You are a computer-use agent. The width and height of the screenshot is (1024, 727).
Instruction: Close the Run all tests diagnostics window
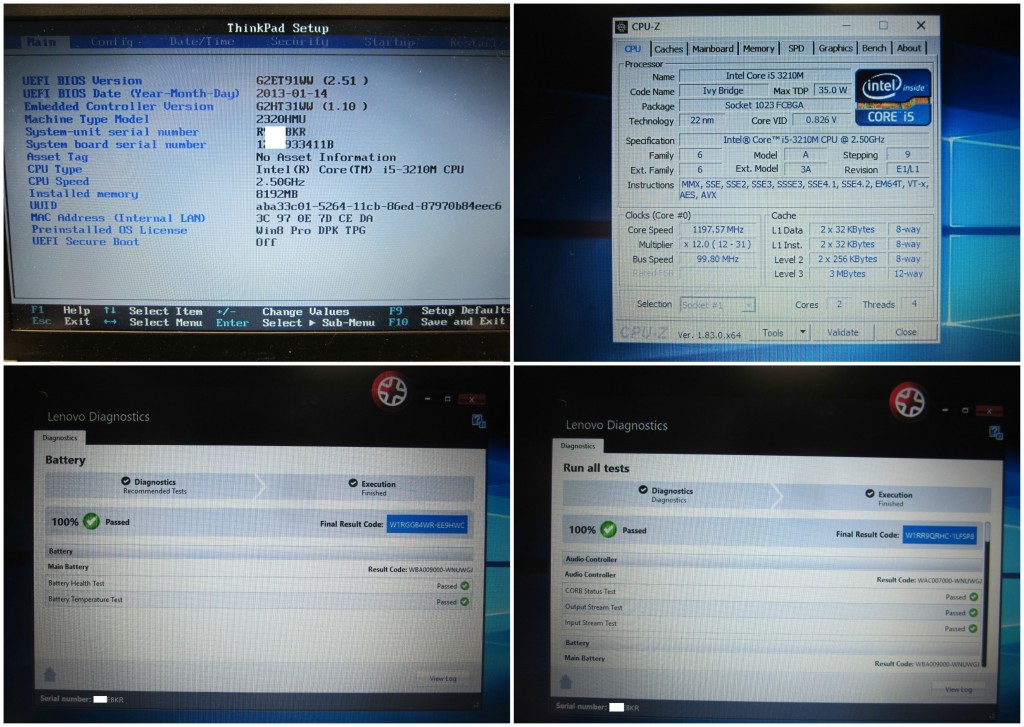pos(989,410)
